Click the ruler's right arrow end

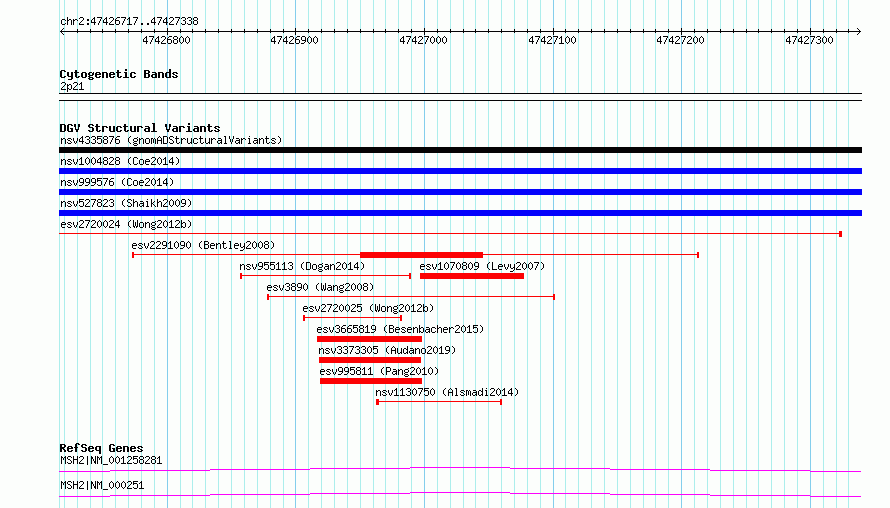pyautogui.click(x=859, y=32)
